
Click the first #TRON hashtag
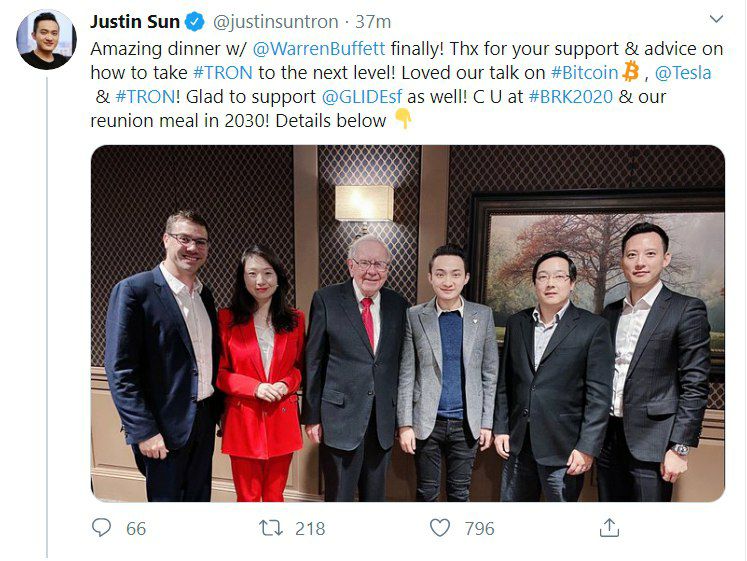tap(223, 72)
